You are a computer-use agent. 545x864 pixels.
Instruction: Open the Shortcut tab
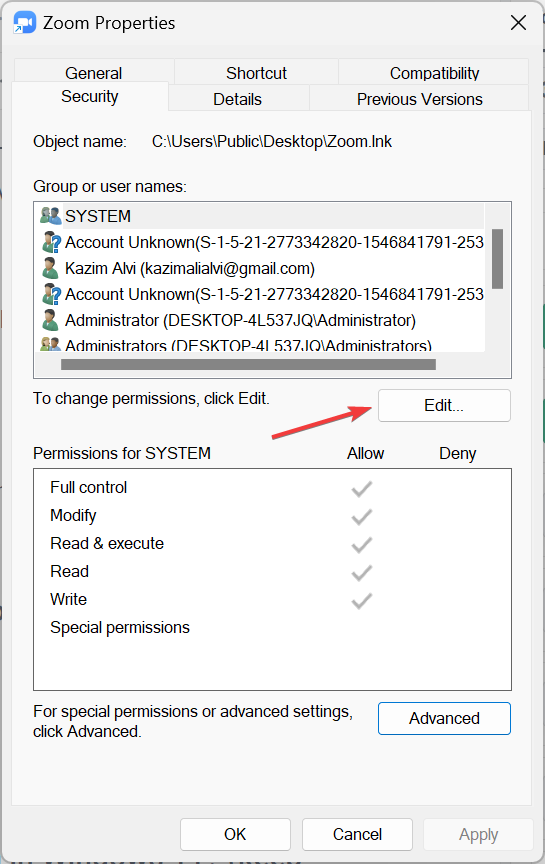click(x=256, y=73)
